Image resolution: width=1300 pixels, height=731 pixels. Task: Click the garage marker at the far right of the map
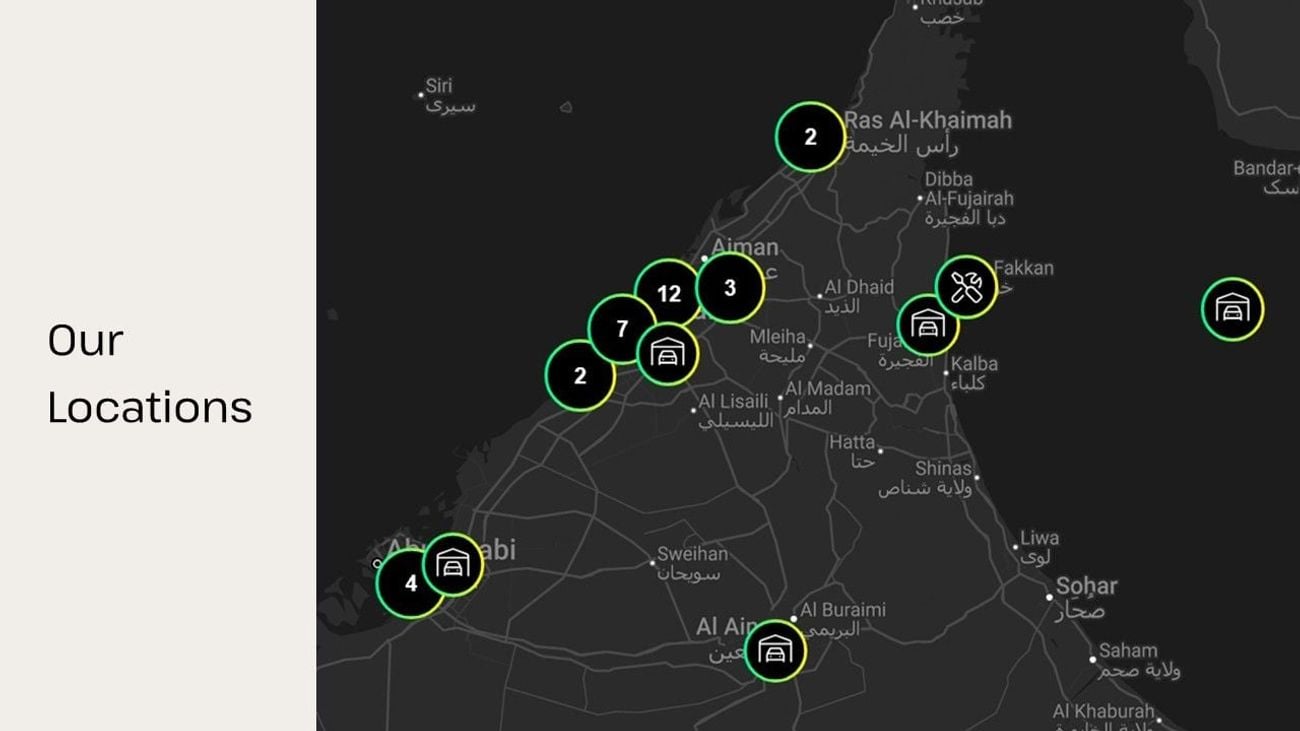1232,309
